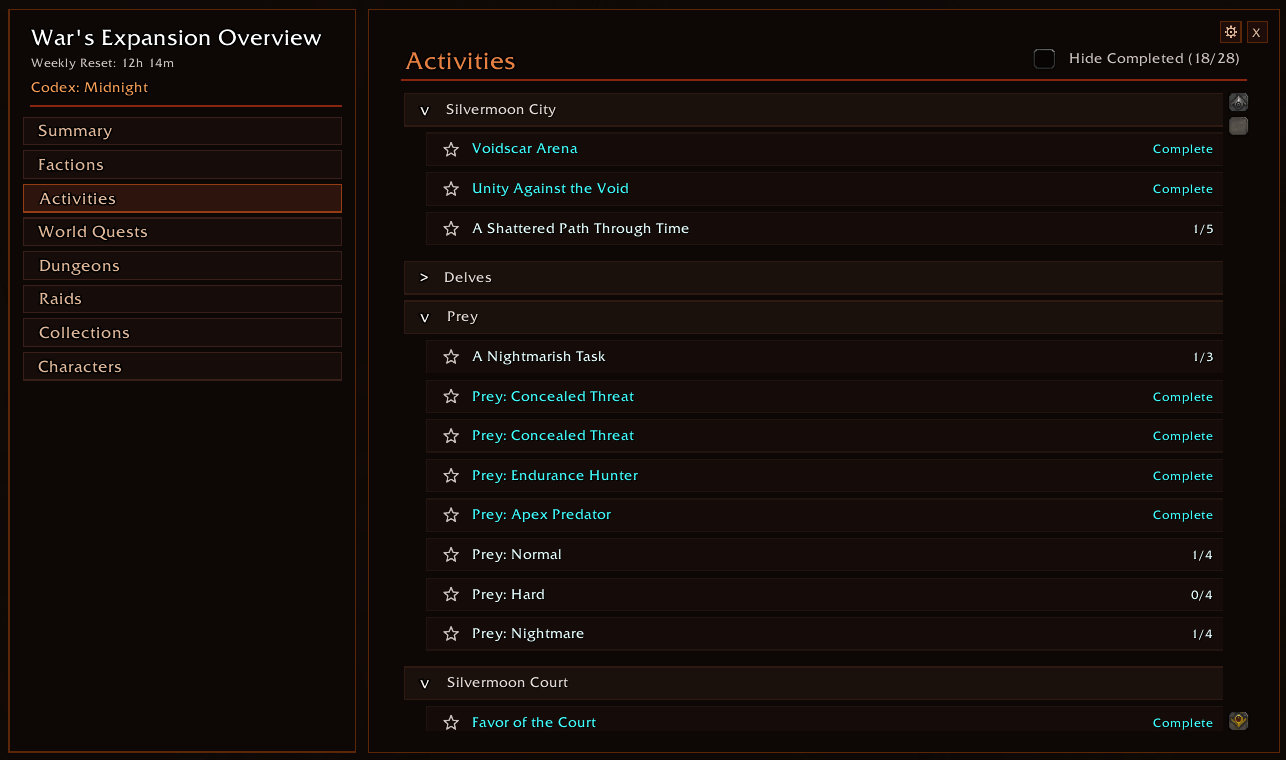The height and width of the screenshot is (760, 1286).
Task: Star the Unity Against the Void activity
Action: (x=451, y=189)
